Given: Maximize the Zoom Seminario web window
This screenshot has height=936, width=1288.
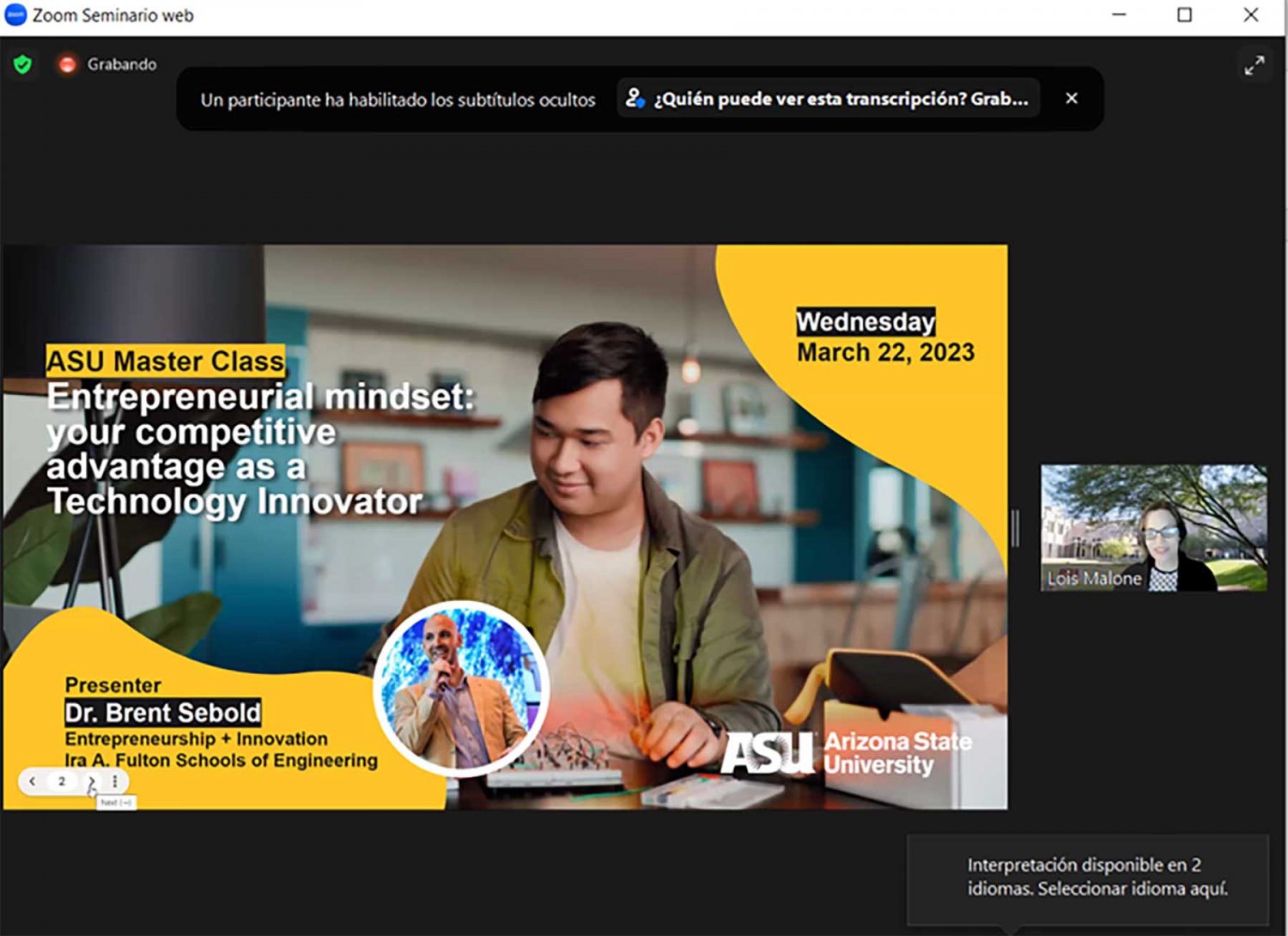Looking at the screenshot, I should [1184, 15].
